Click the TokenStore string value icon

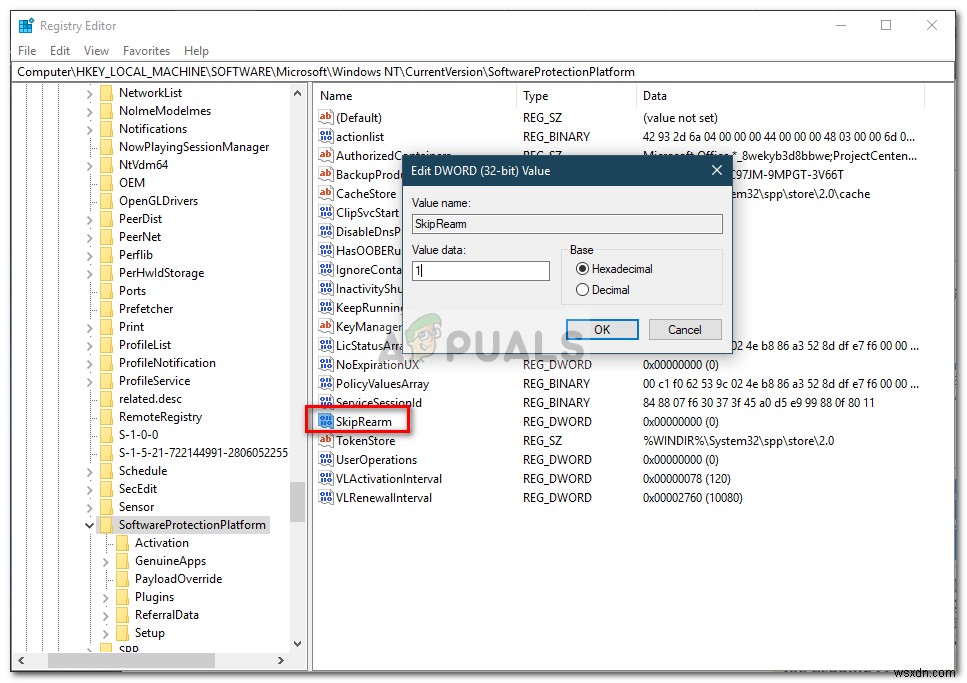(326, 440)
